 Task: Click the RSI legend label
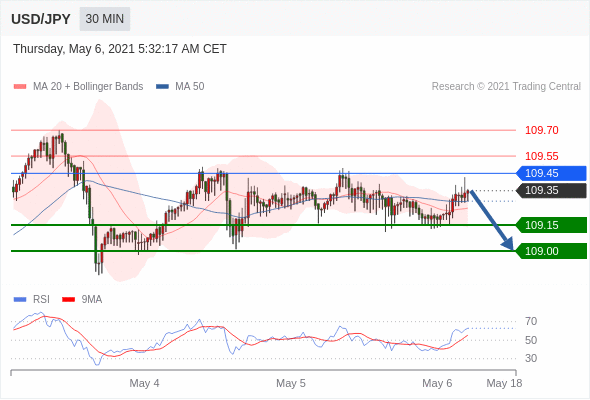[41, 300]
